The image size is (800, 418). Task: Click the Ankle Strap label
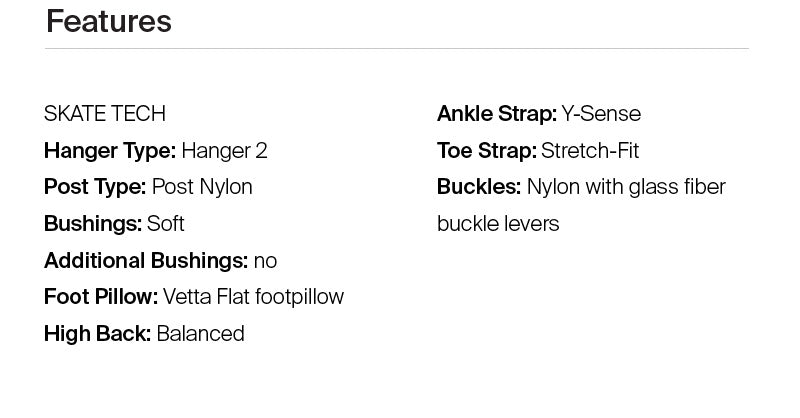click(x=496, y=114)
